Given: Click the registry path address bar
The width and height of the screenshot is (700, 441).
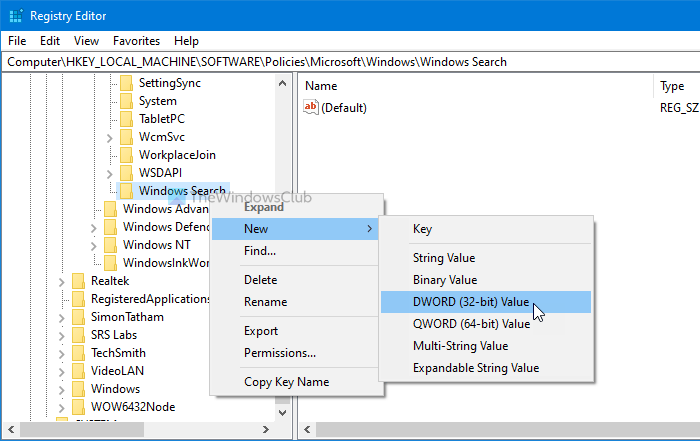Looking at the screenshot, I should coord(350,61).
